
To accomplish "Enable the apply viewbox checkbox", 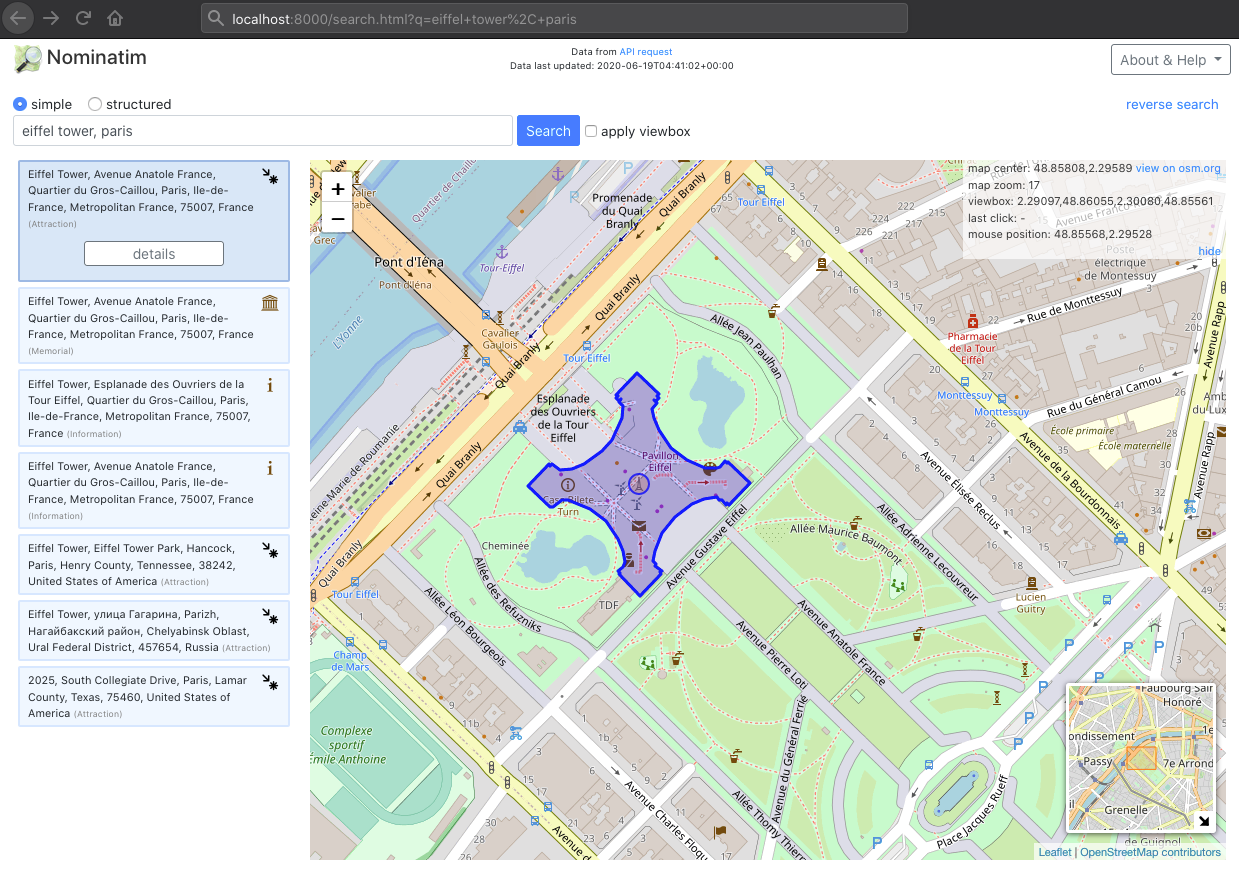I will (x=591, y=131).
